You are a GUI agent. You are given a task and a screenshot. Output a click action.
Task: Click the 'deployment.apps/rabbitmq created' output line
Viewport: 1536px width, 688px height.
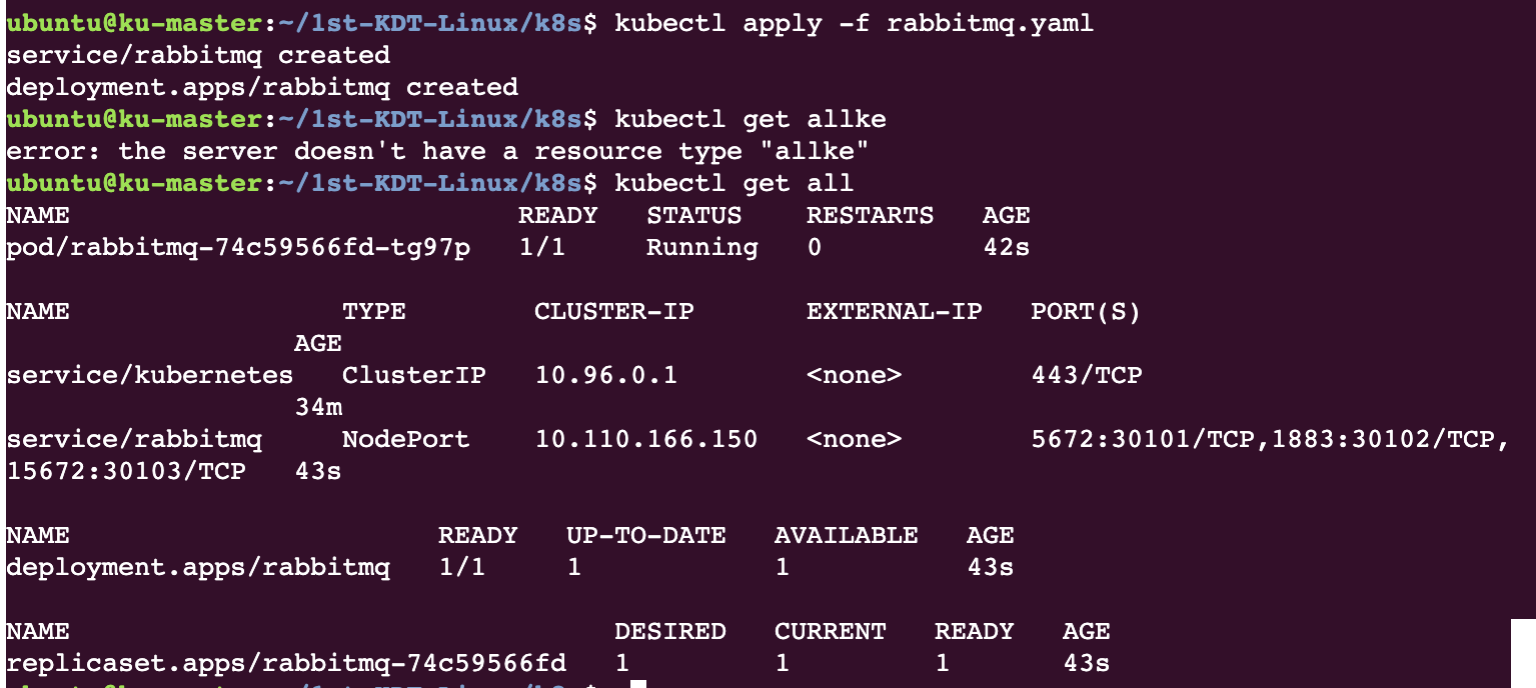click(x=262, y=87)
